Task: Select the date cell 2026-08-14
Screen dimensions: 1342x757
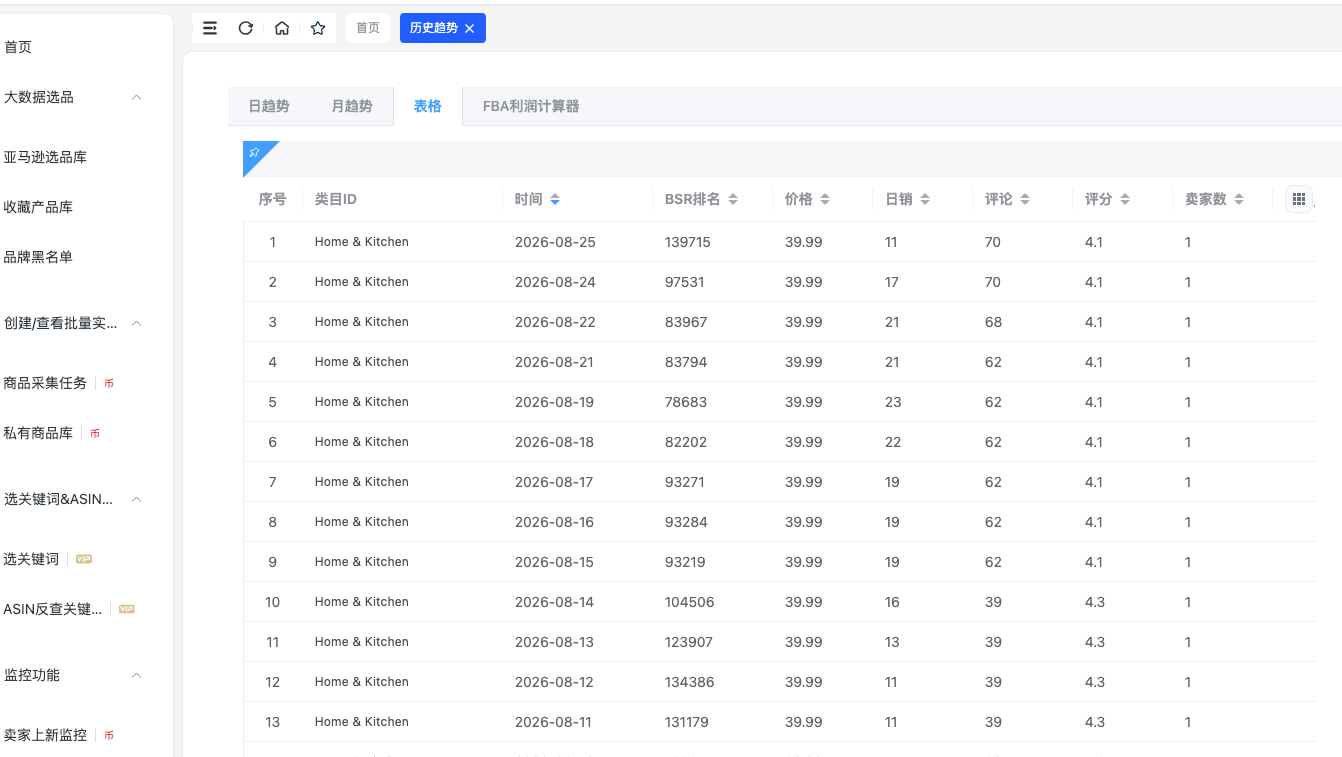Action: click(555, 602)
